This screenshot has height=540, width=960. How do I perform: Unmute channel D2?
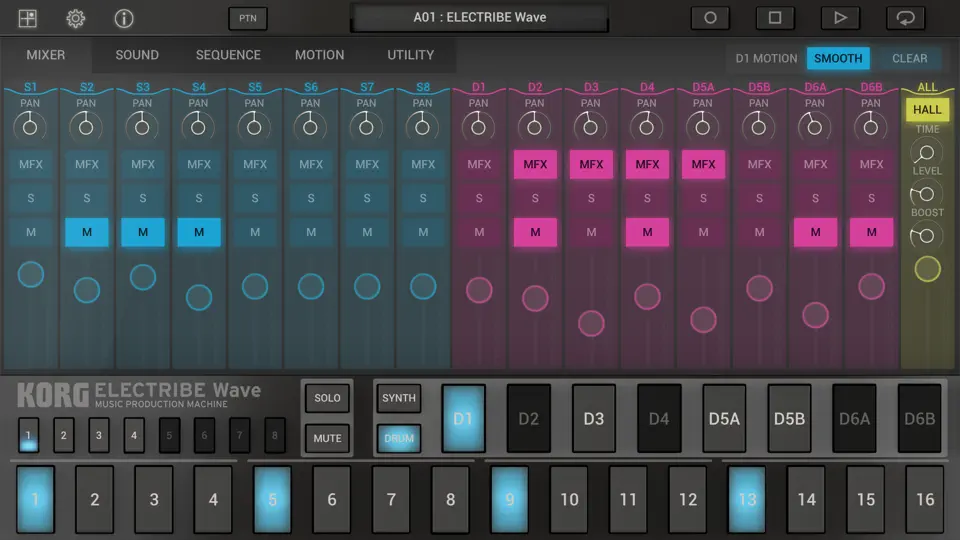point(535,232)
